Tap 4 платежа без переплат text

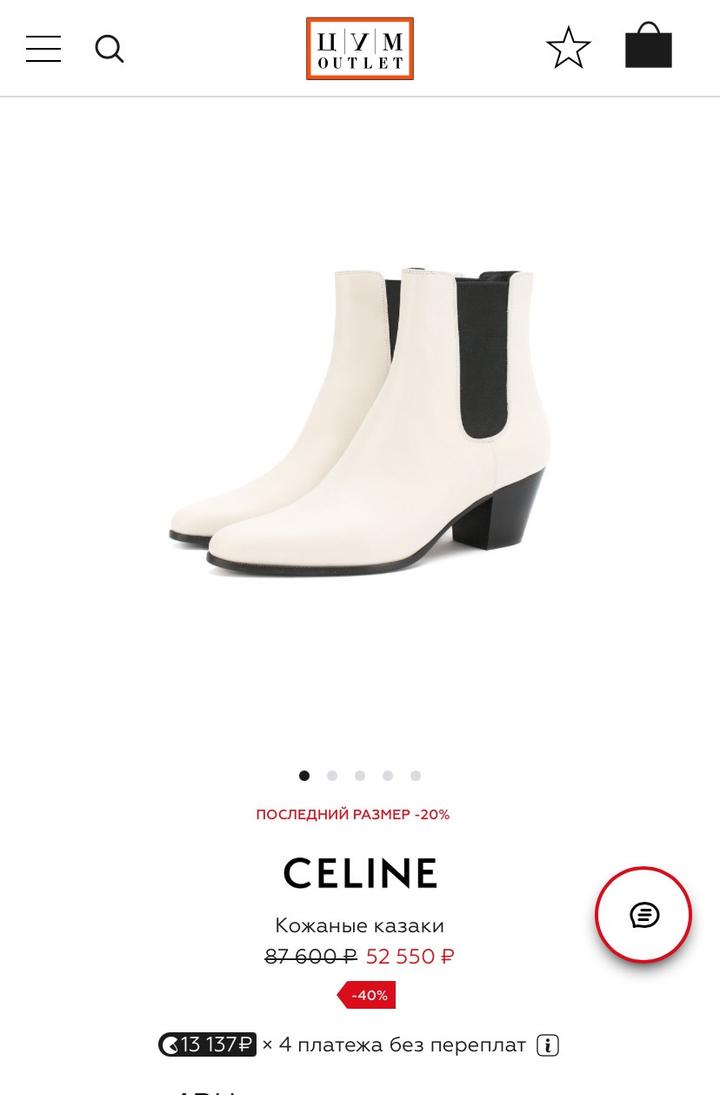402,1045
